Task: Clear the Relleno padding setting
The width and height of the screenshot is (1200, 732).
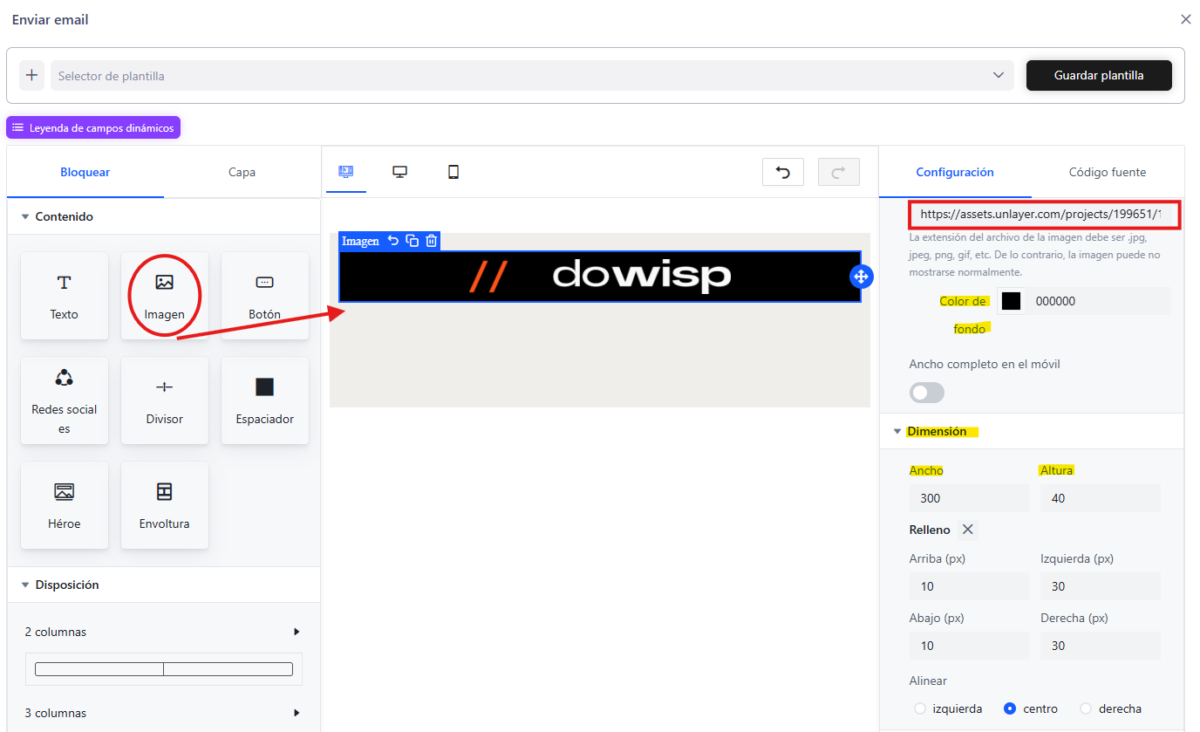Action: tap(968, 530)
